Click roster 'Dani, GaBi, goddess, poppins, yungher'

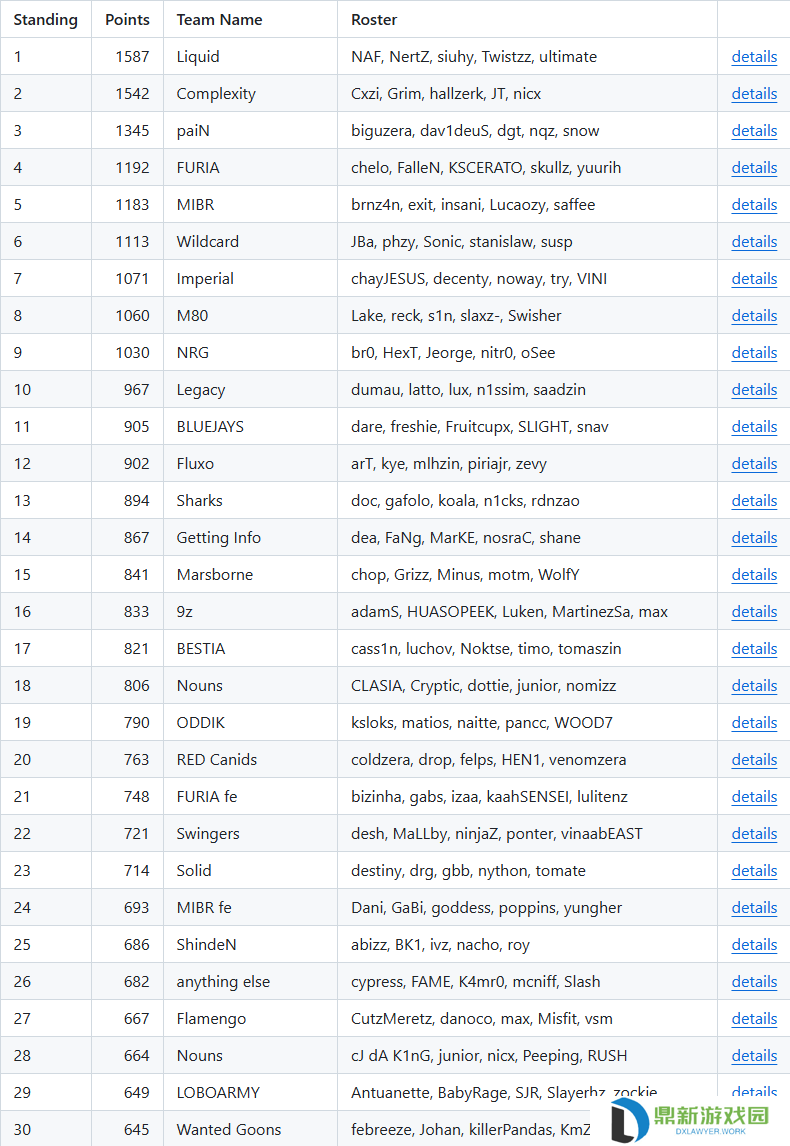[487, 908]
